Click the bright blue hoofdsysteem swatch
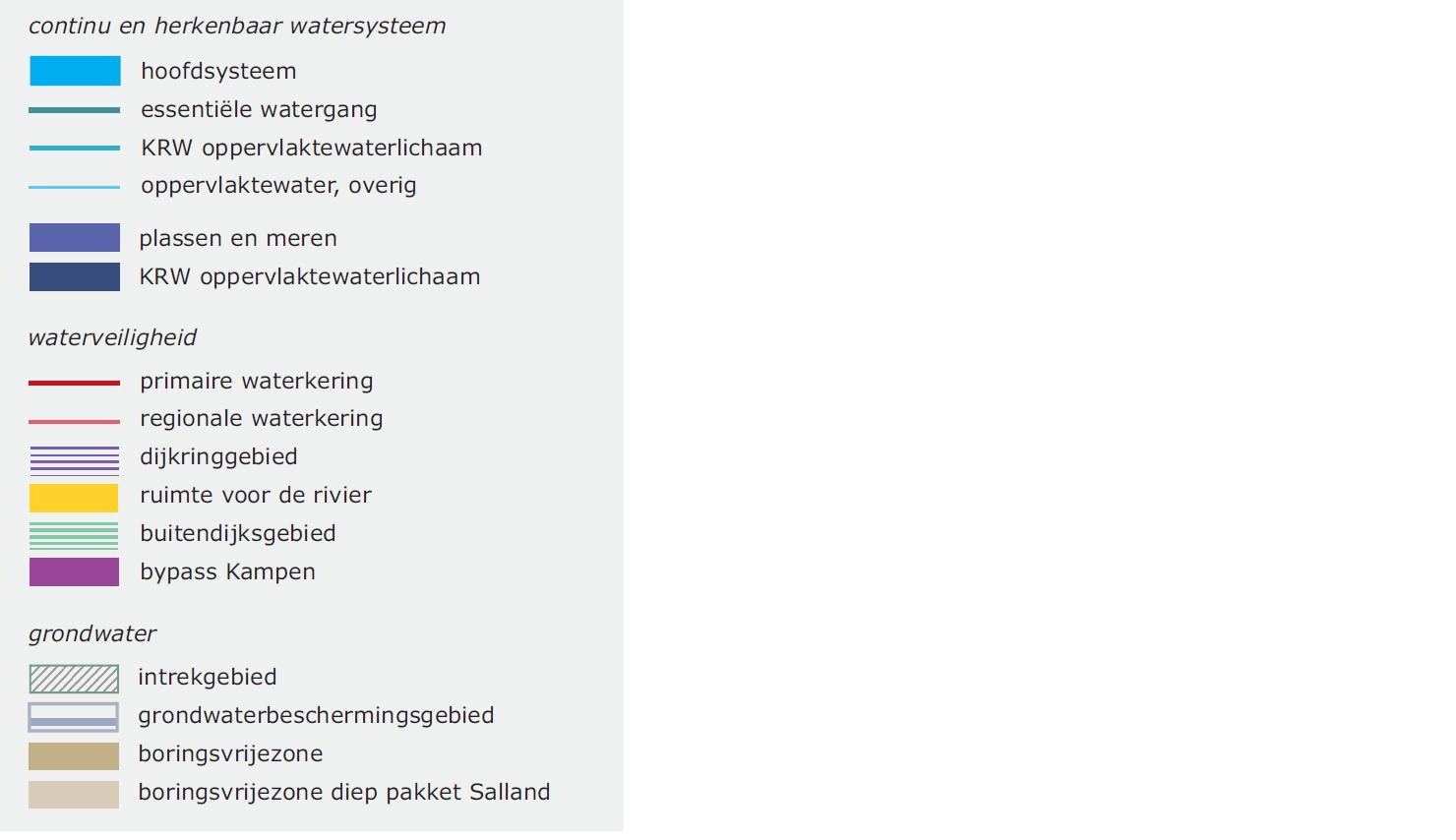 [x=75, y=71]
